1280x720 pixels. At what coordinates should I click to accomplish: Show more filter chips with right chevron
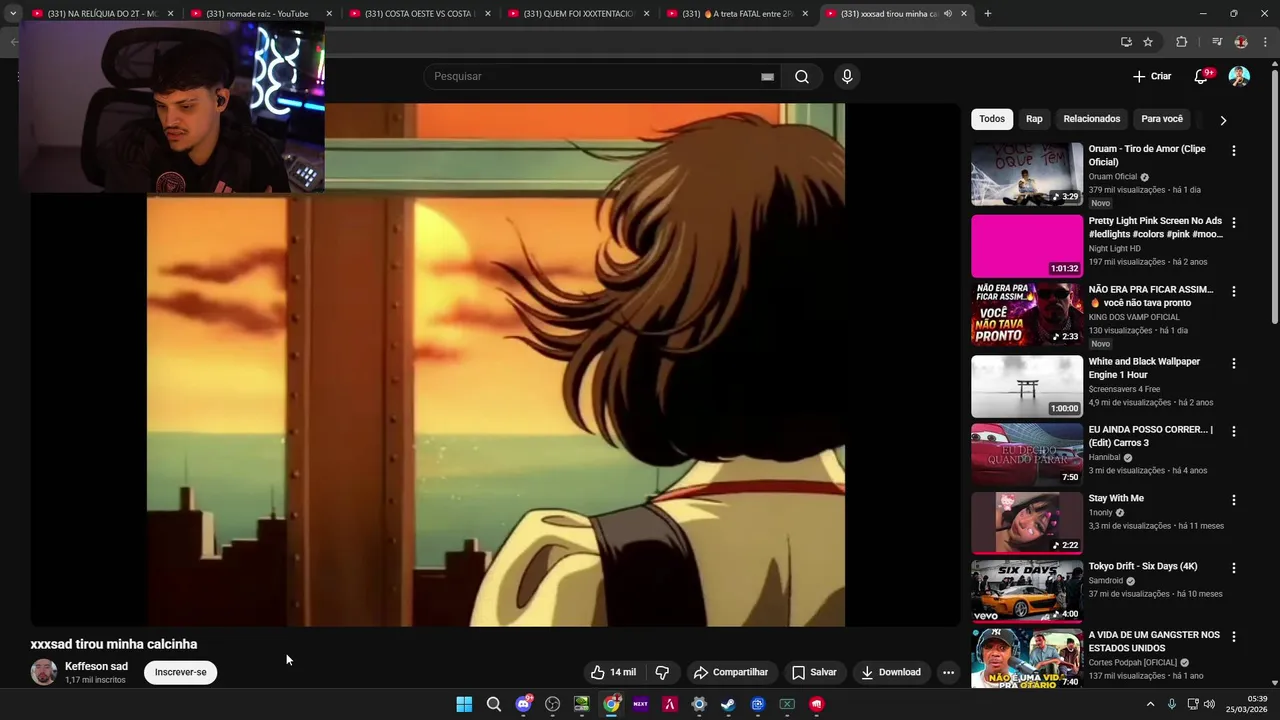(x=1223, y=120)
